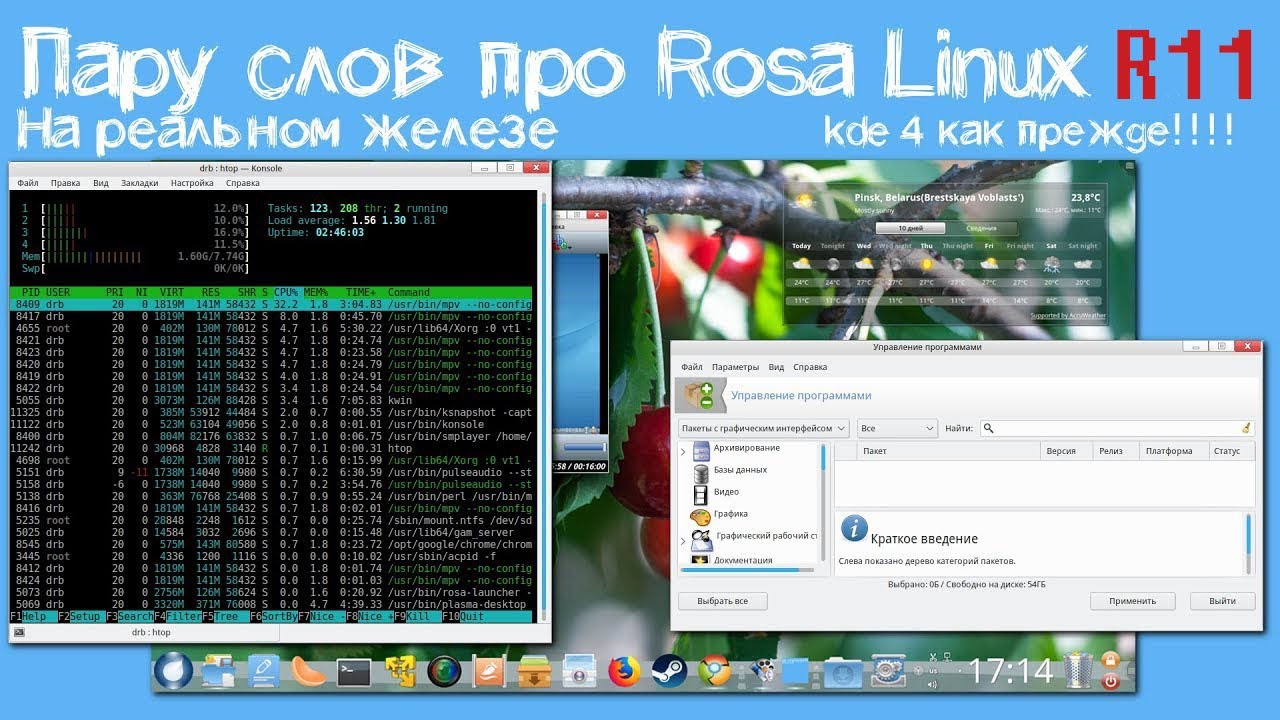
Task: Select the Видео category
Action: 726,491
